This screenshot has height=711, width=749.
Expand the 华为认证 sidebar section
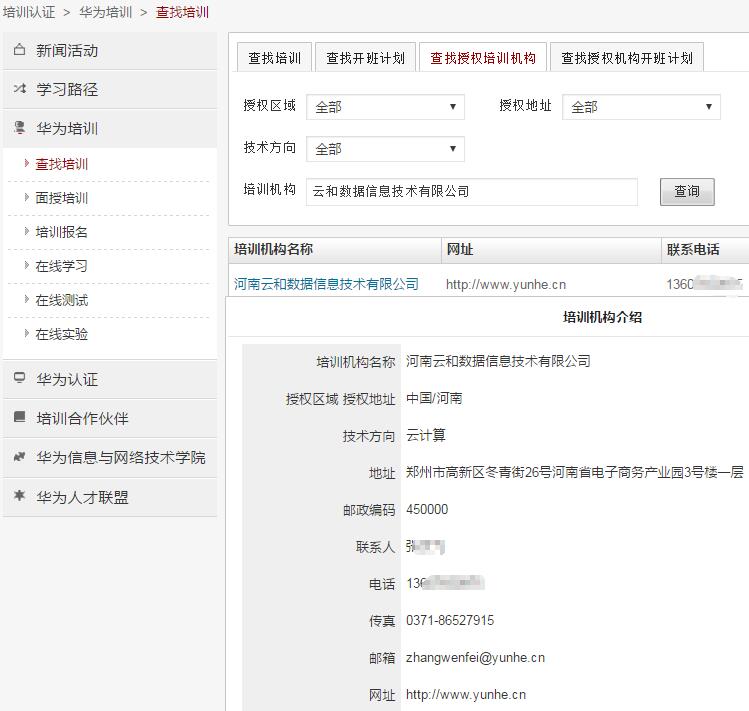(110, 379)
